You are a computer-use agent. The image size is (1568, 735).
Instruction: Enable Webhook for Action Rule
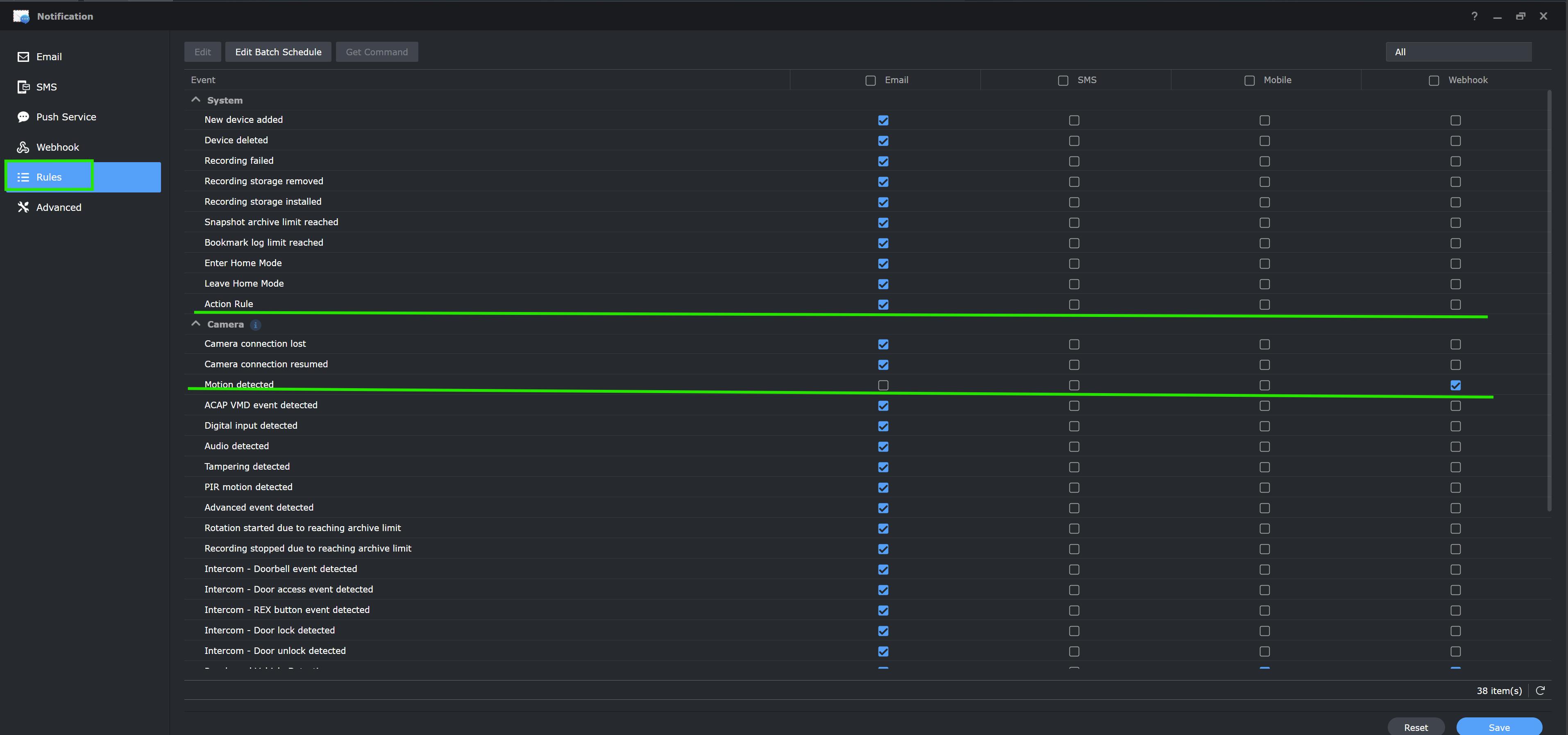1455,304
